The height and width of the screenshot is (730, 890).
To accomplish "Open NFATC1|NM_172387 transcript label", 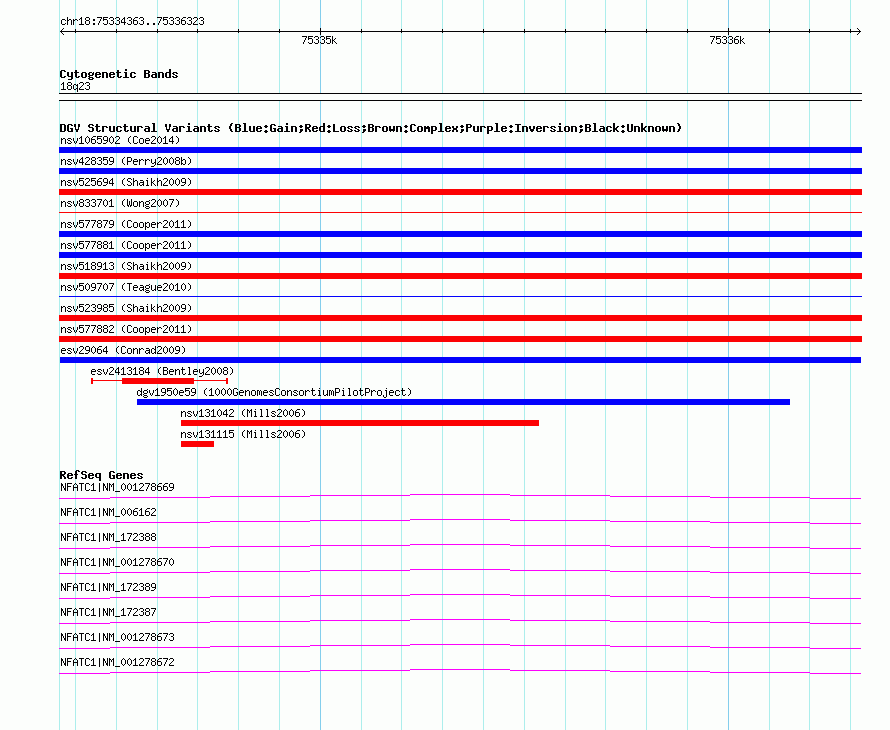I will pos(108,612).
